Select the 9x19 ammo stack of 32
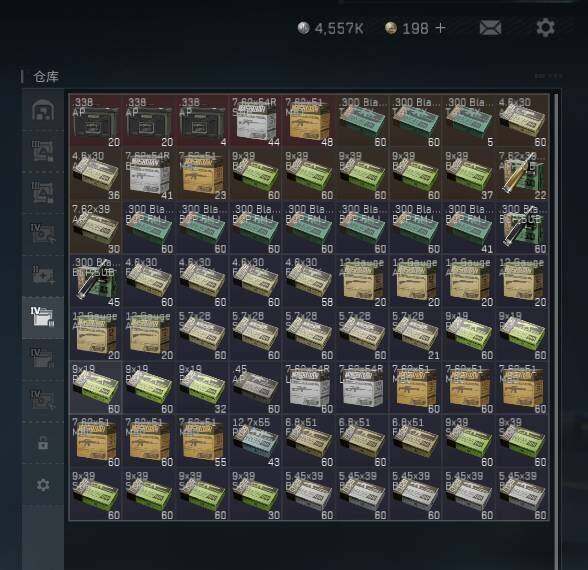Screen dimensions: 588x570 coord(202,388)
